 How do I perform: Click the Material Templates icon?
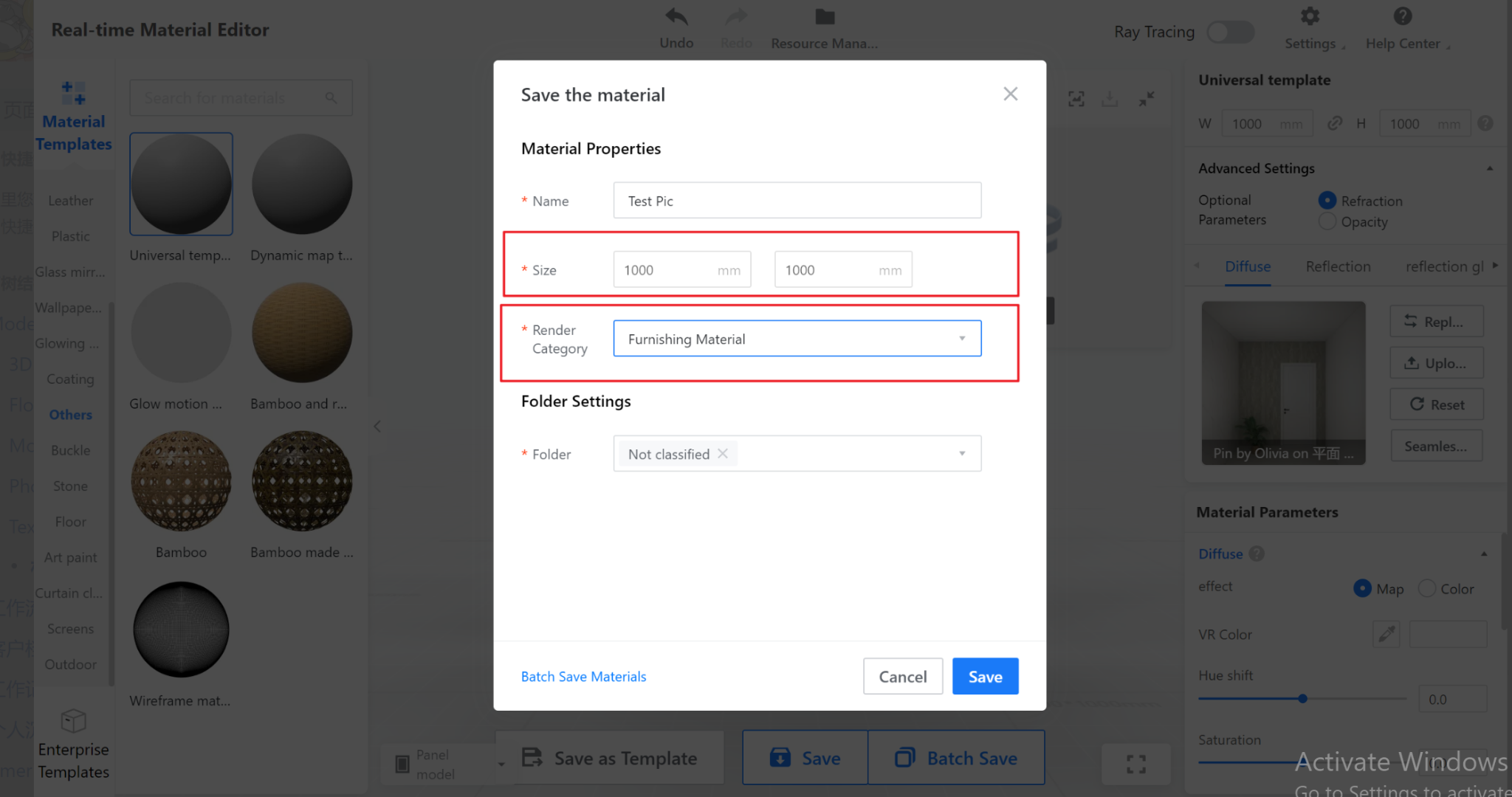(x=73, y=94)
